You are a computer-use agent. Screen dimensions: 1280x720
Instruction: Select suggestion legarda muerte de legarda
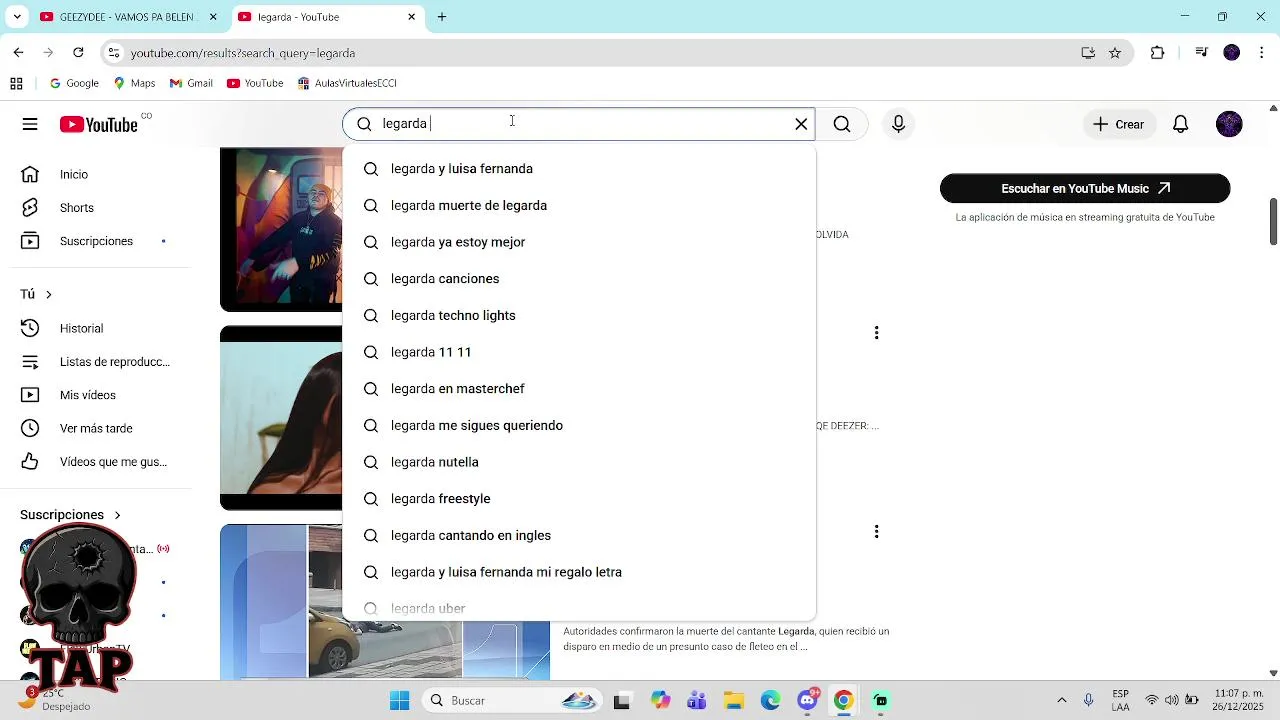[579, 206]
